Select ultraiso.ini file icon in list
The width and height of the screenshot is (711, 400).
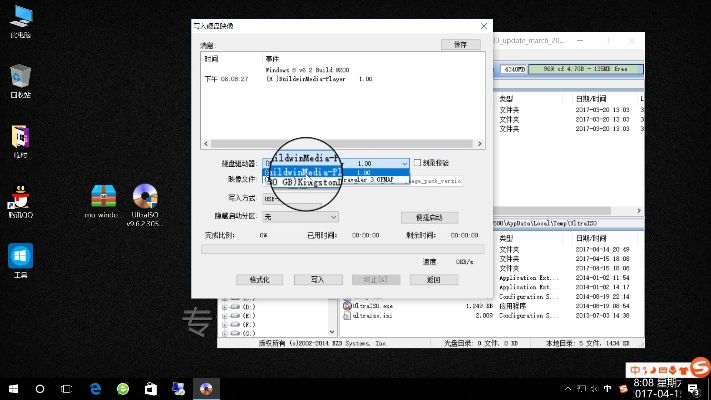pyautogui.click(x=347, y=315)
